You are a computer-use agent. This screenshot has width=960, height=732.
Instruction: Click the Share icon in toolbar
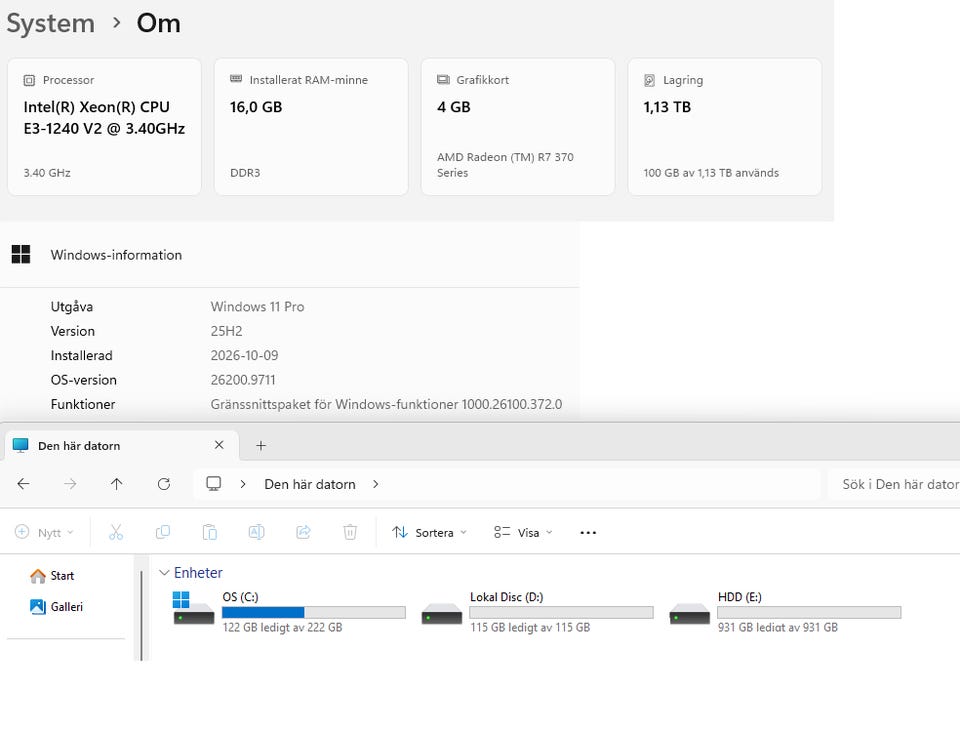303,532
